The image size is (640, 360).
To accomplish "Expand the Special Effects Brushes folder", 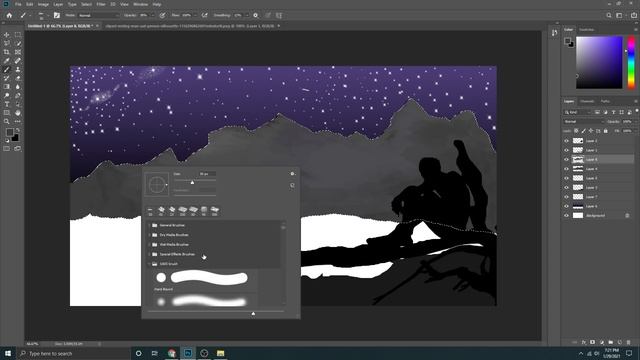I will (x=149, y=254).
